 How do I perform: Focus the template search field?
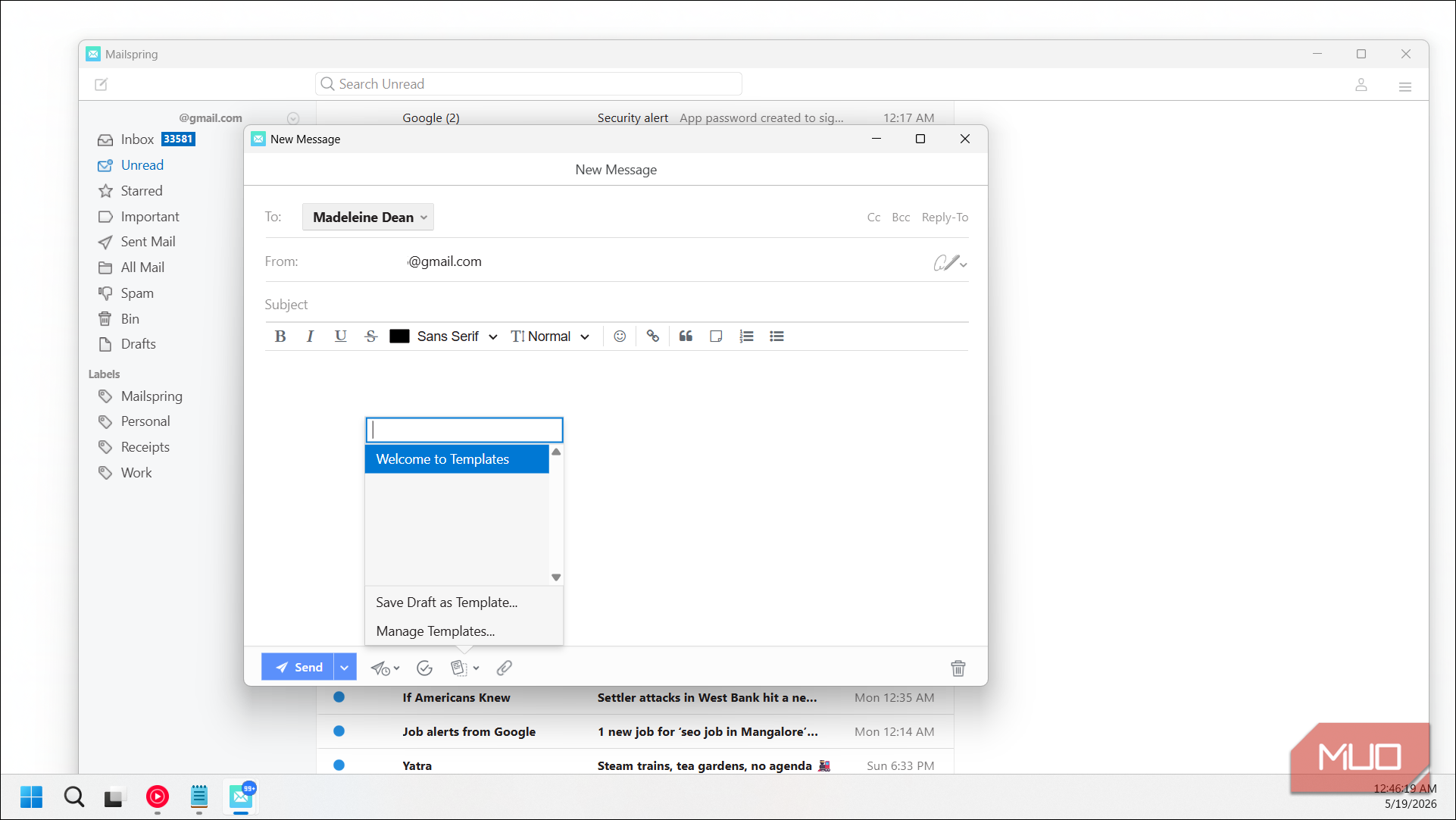pyautogui.click(x=464, y=430)
